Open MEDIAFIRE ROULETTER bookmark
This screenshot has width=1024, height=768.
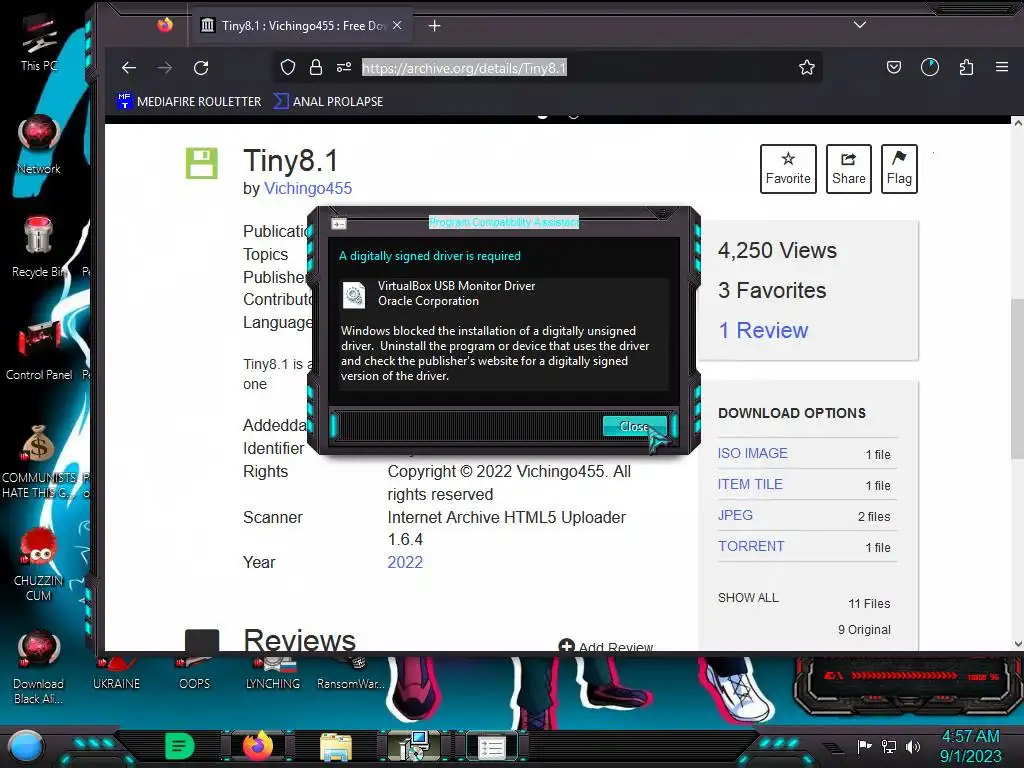click(189, 101)
